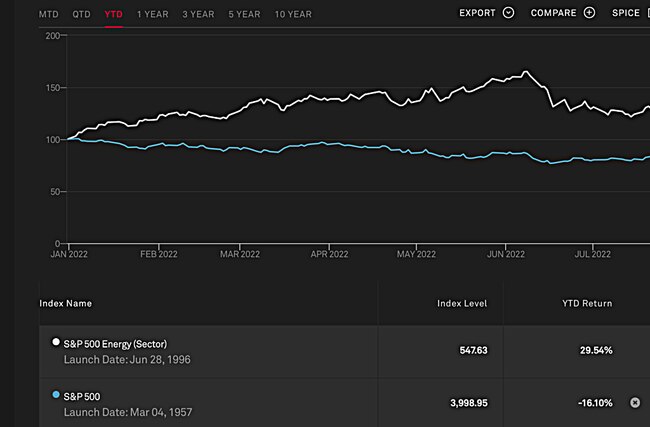The image size is (650, 427).
Task: Click the 547.63 index level value
Action: pyautogui.click(x=473, y=350)
